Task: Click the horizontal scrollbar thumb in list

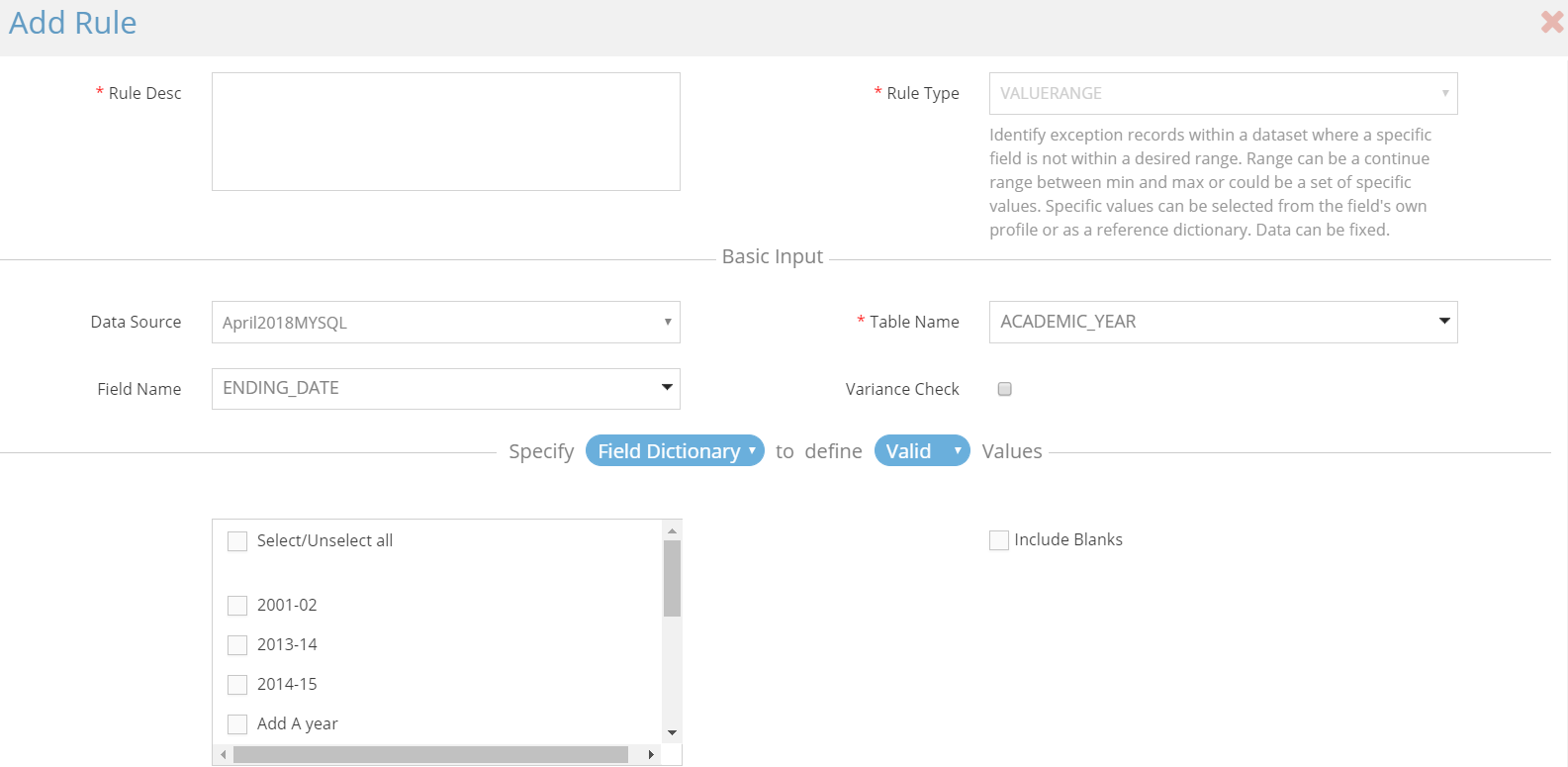Action: point(430,754)
